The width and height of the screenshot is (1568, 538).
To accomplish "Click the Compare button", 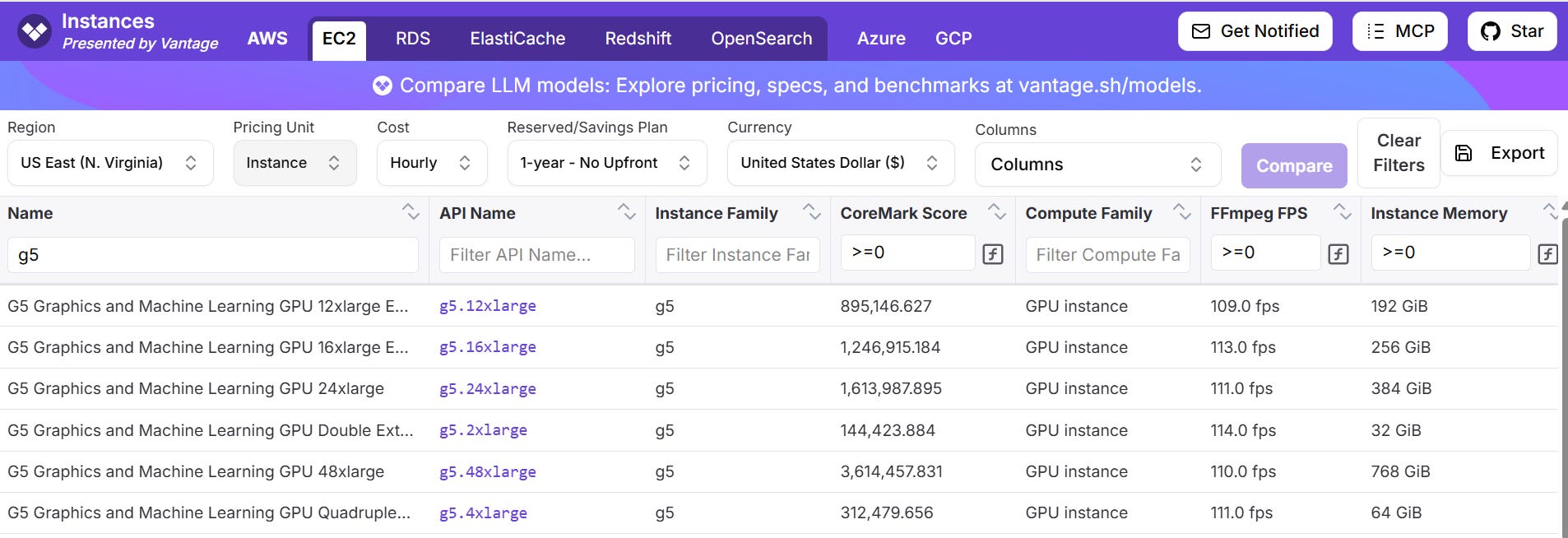I will click(1294, 165).
